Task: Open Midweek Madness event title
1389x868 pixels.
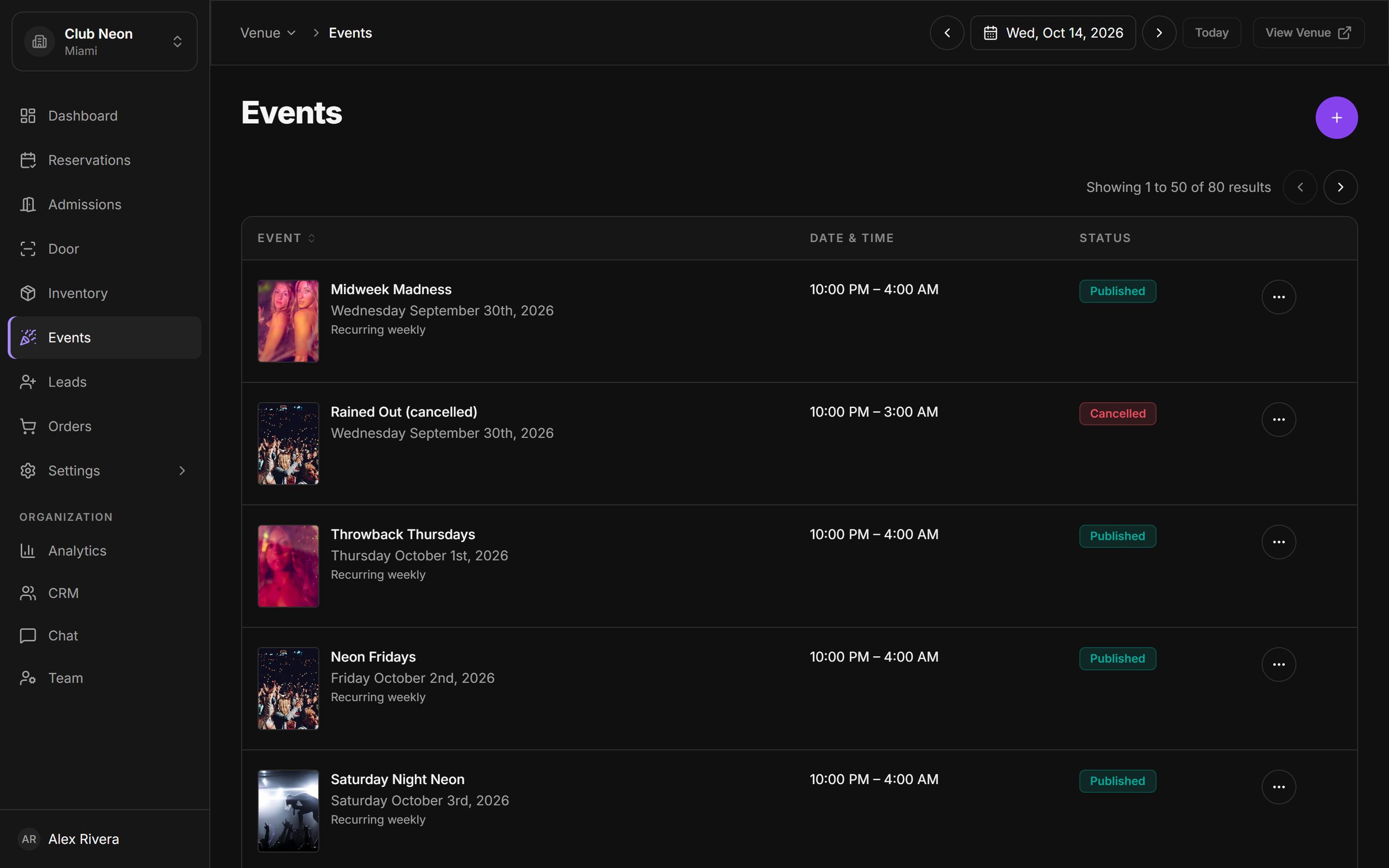Action: coord(391,289)
